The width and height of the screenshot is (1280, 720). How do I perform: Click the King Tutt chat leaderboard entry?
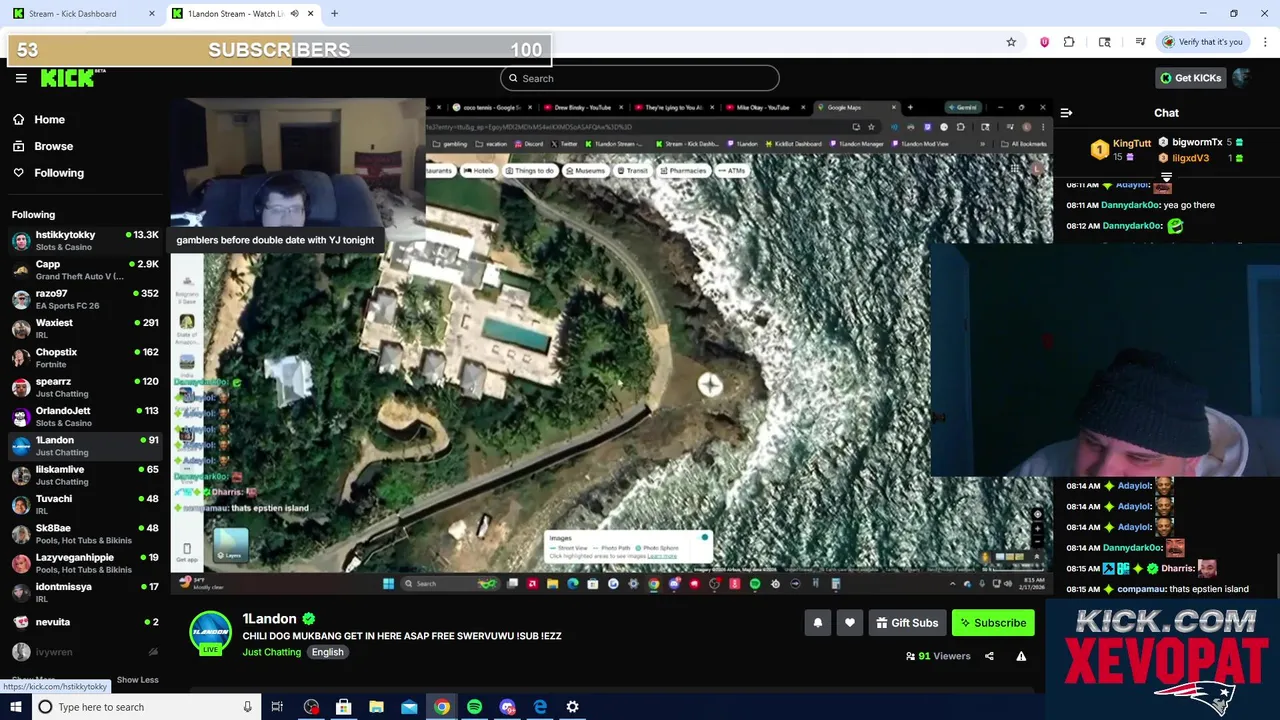pyautogui.click(x=1119, y=150)
